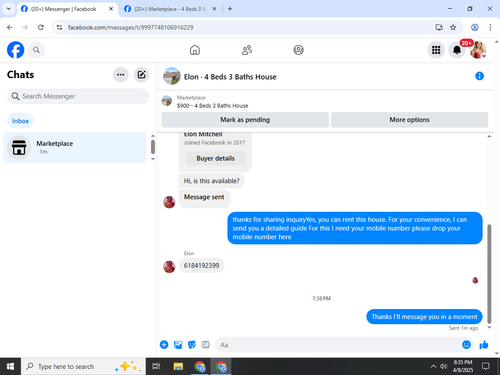Click the "Thanks I'll message you" bubble

[x=424, y=317]
